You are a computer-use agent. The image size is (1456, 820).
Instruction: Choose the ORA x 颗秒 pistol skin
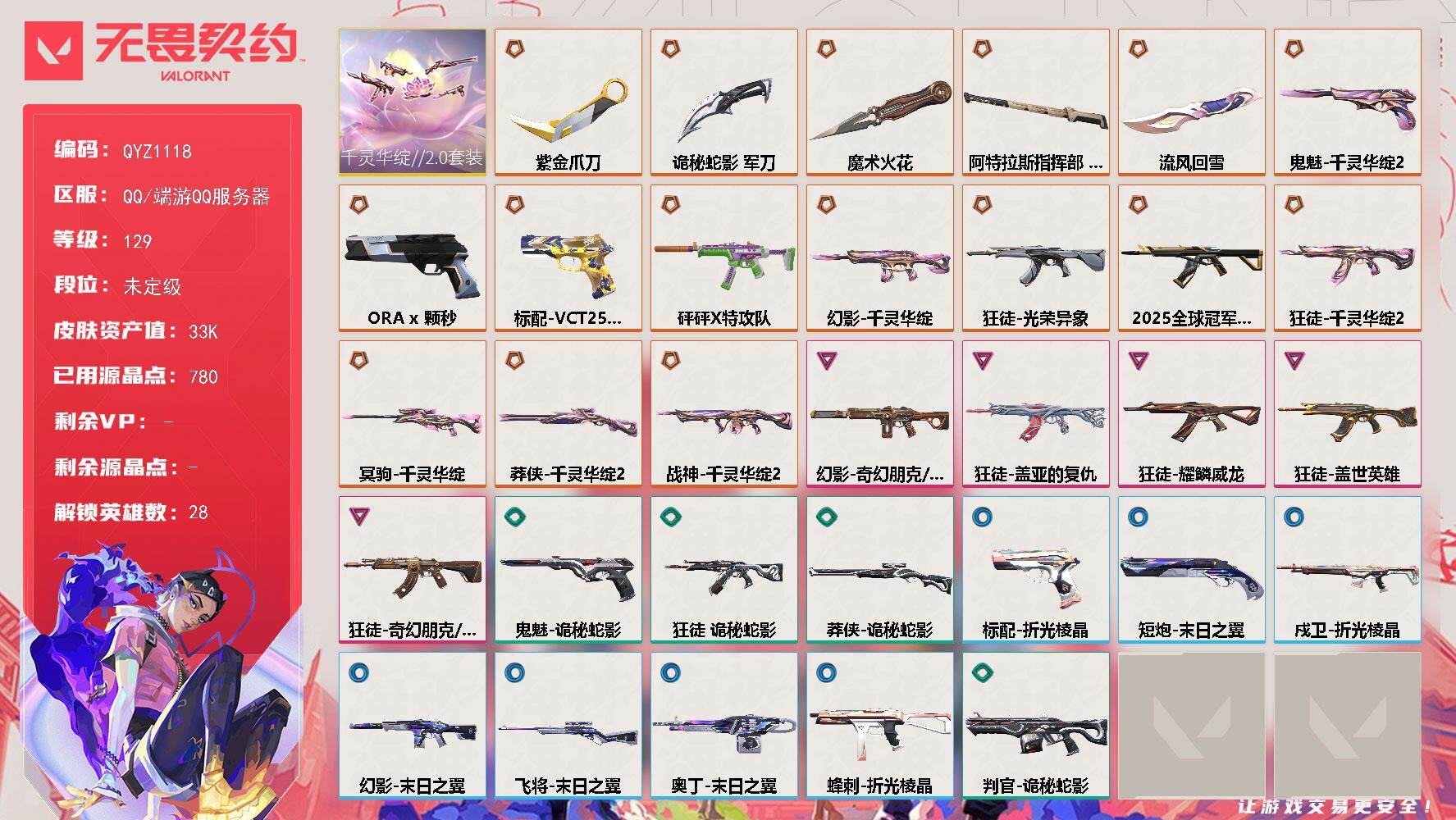(412, 258)
